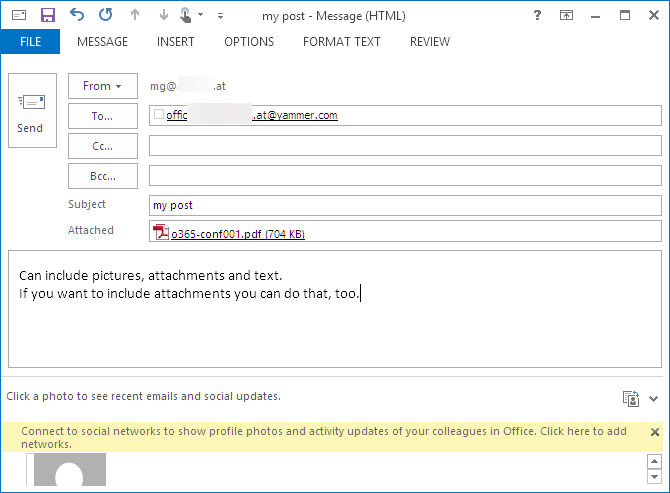Switch to the INSERT ribbon tab
This screenshot has height=493, width=670.
coord(176,42)
